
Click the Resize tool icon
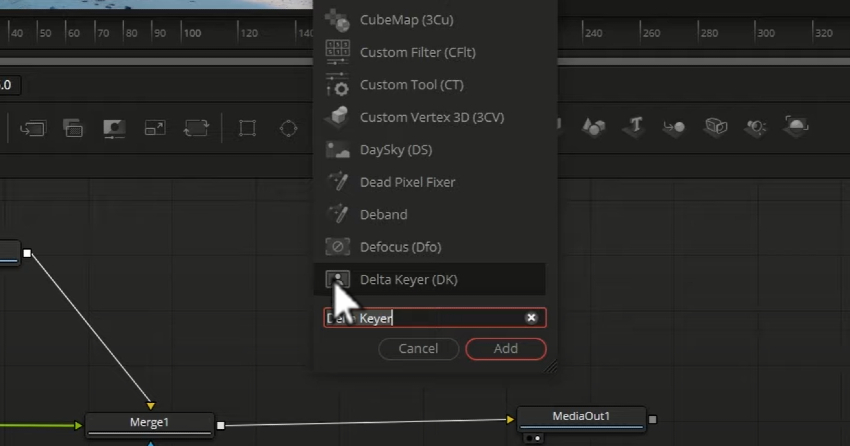(155, 128)
